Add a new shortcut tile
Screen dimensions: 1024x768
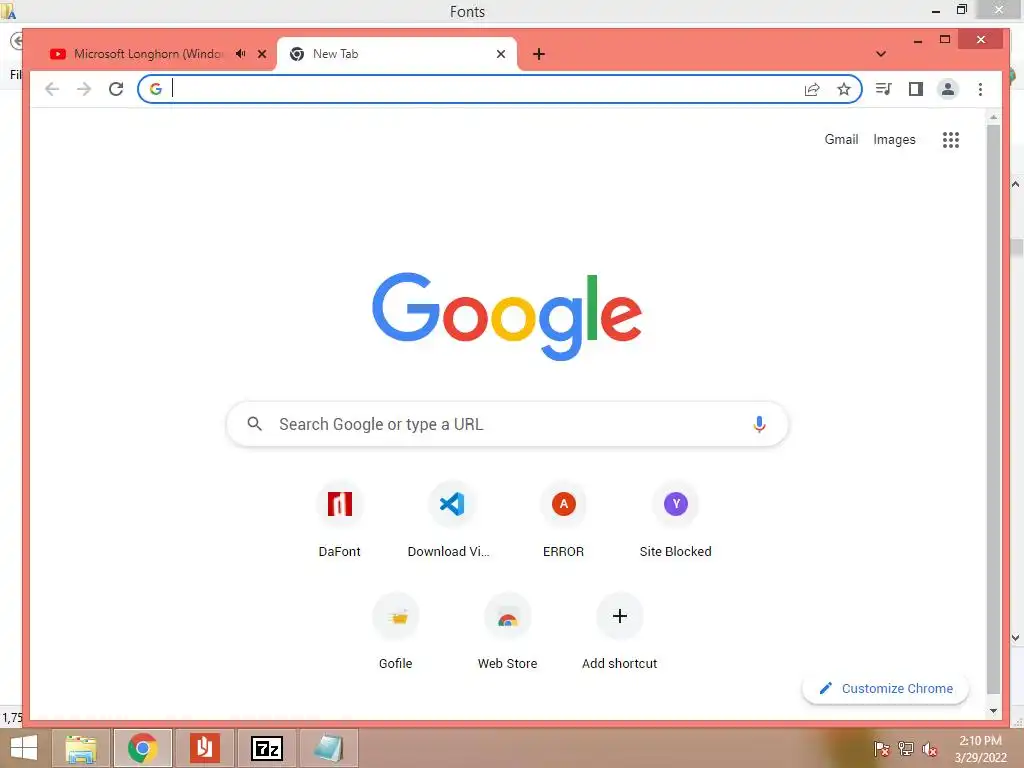click(620, 632)
